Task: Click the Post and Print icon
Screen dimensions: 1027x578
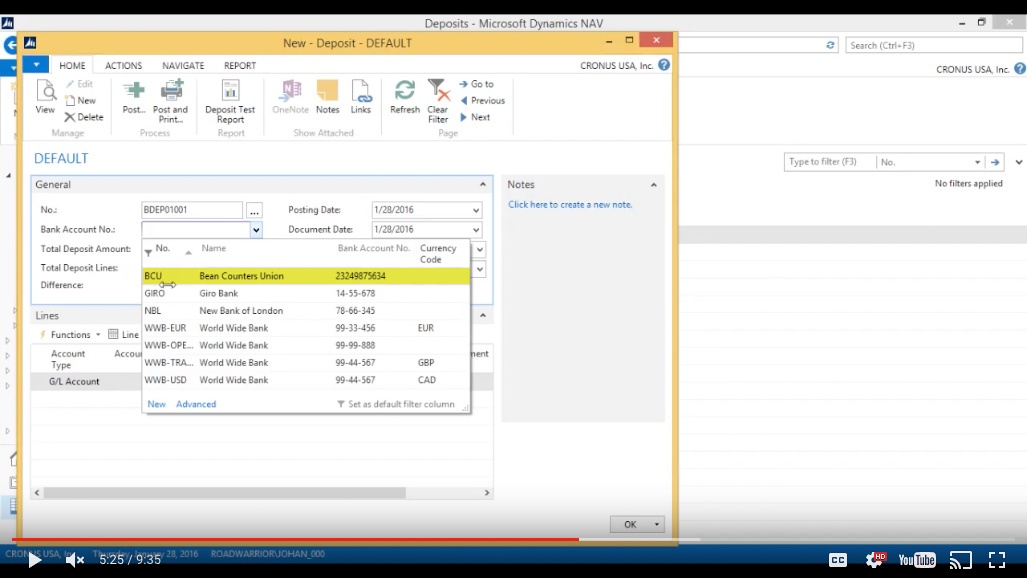Action: pos(170,101)
